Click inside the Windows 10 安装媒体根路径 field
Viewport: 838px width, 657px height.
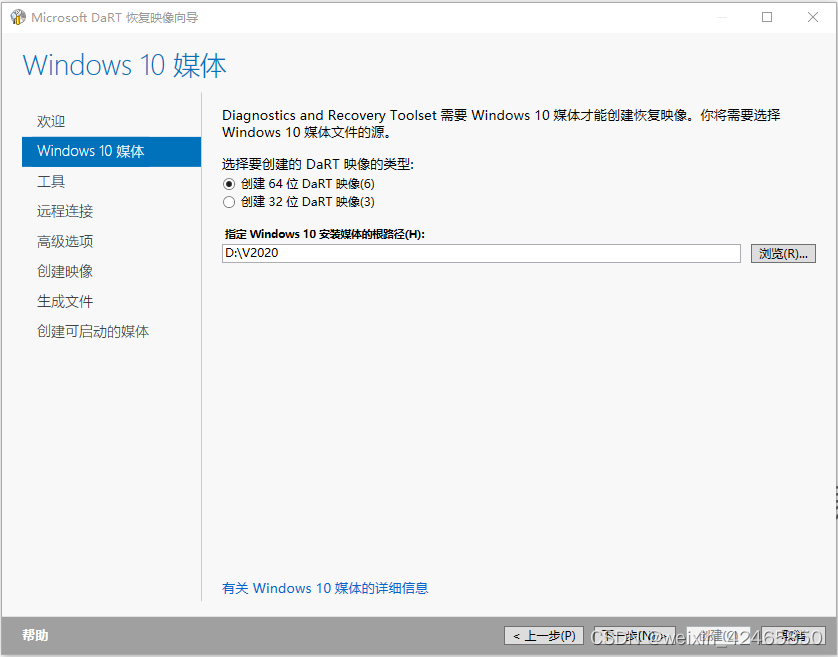[480, 253]
